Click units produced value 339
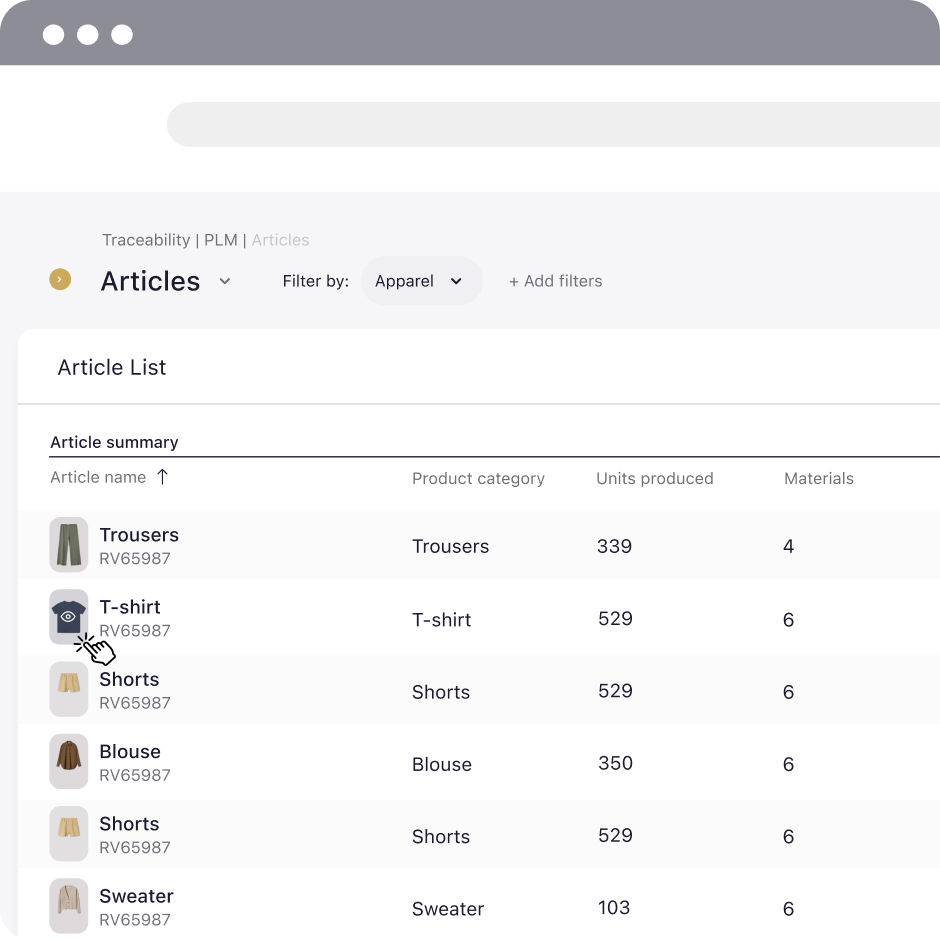The height and width of the screenshot is (940, 940). pos(614,546)
